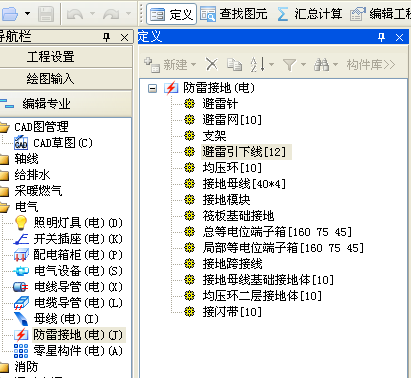This screenshot has width=411, height=378.
Task: Select 总等电位端子箱[160 75 45]
Action: (277, 232)
